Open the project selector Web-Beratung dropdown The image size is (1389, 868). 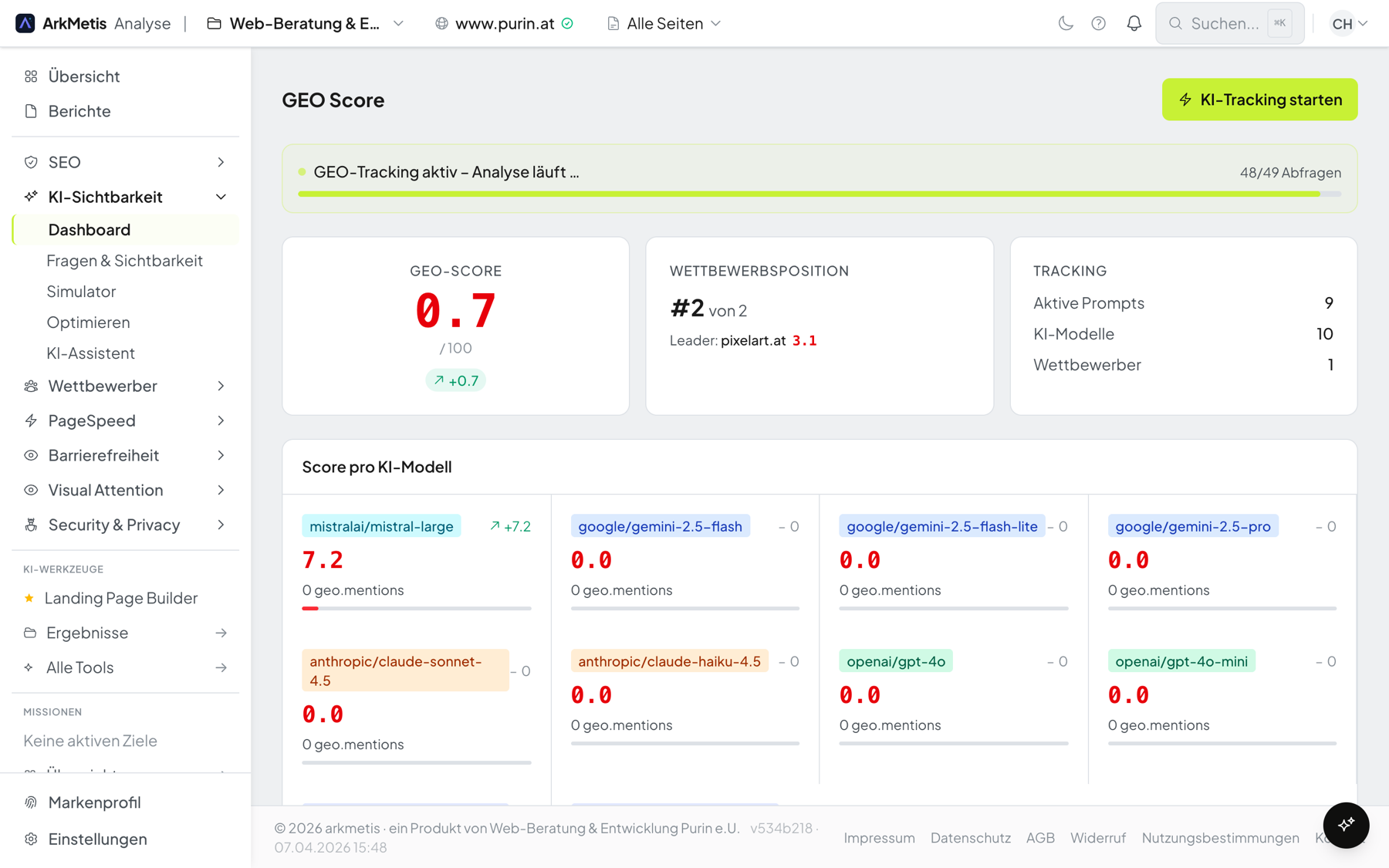(x=306, y=23)
